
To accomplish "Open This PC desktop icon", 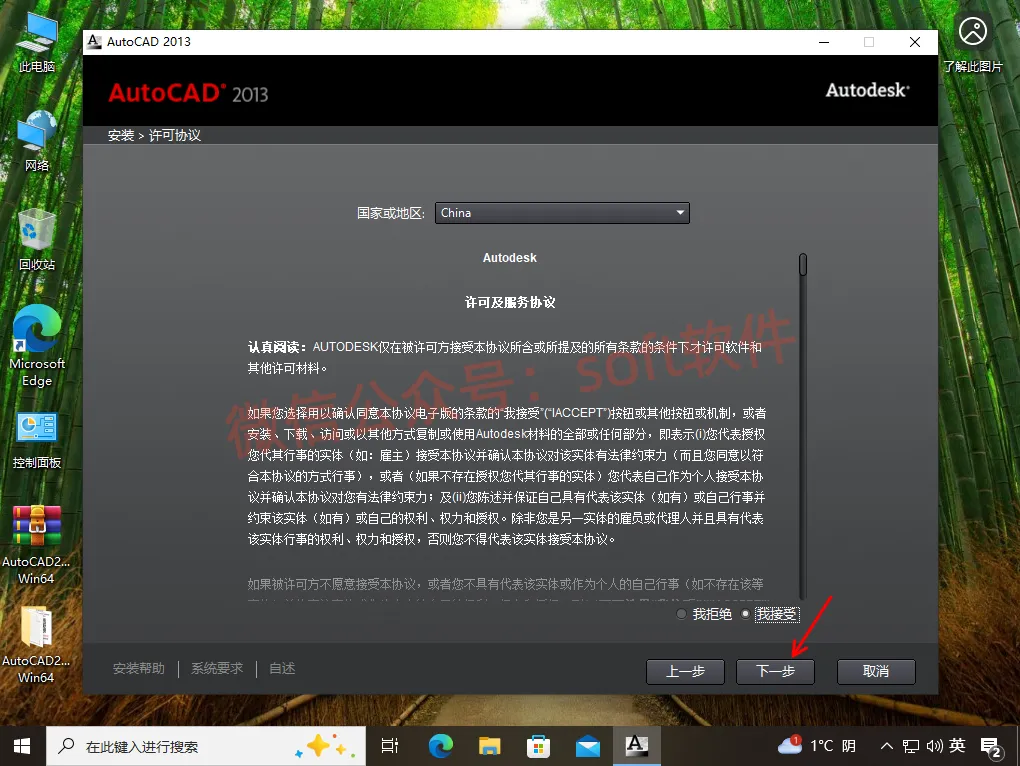I will [36, 44].
